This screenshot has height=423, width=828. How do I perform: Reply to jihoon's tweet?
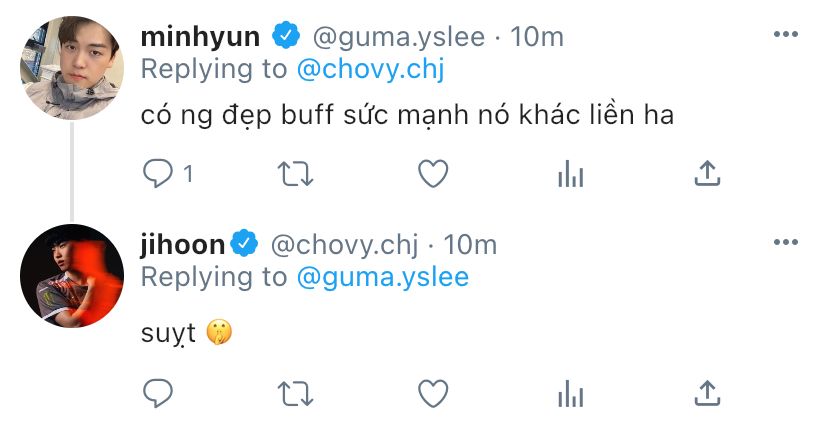pyautogui.click(x=158, y=393)
